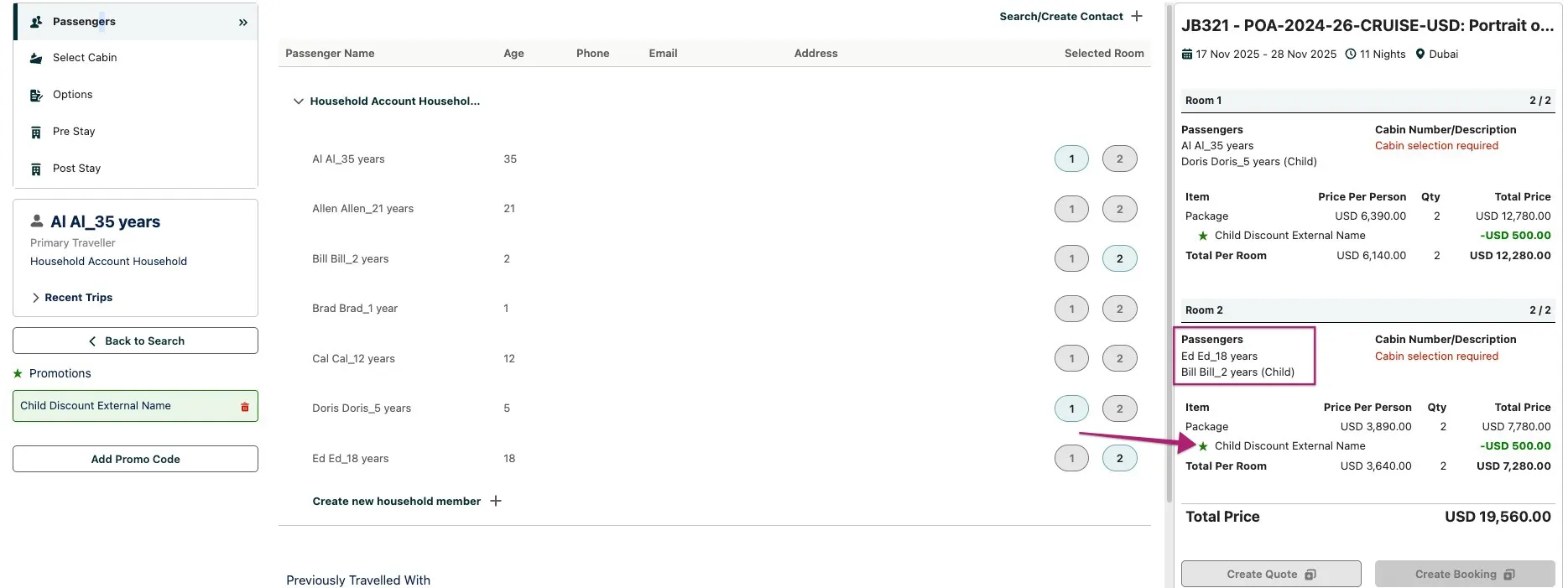Assign Brad Brad_1 year to room 1

[1071, 309]
